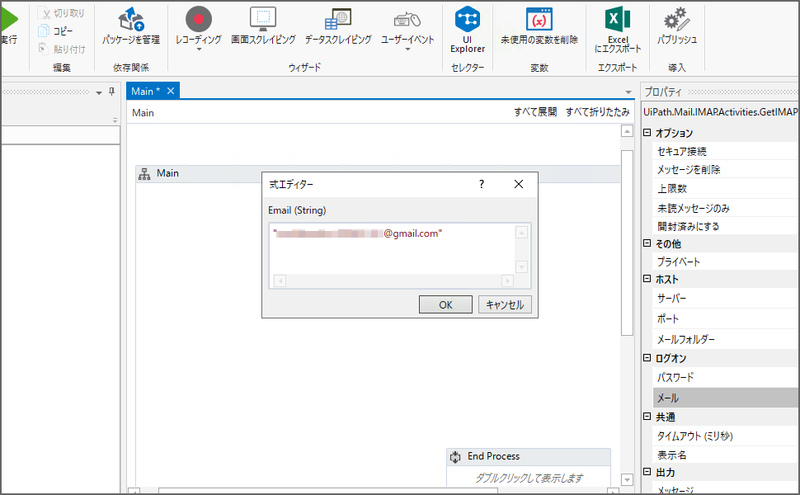Click expression editor scroll up arrow

(521, 233)
